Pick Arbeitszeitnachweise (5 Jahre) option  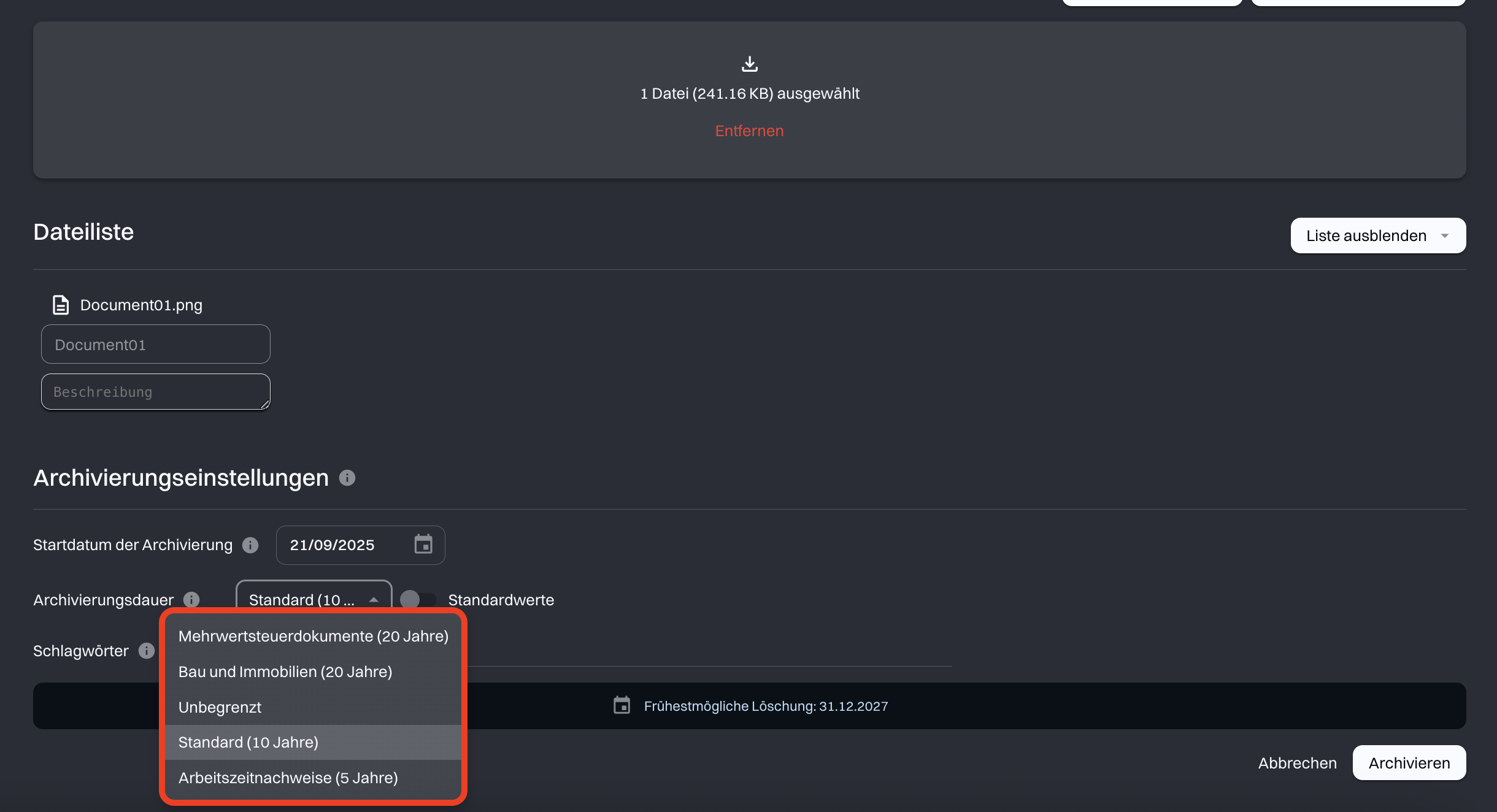288,778
